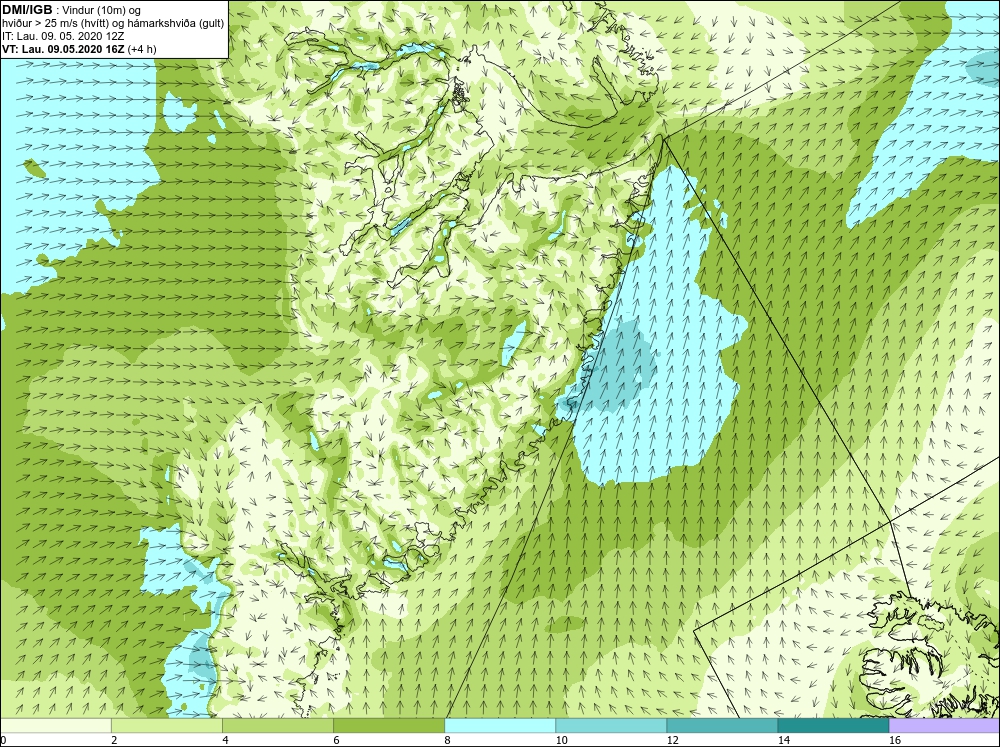The width and height of the screenshot is (1000, 747).
Task: Click the legend value '16'
Action: coord(895,740)
